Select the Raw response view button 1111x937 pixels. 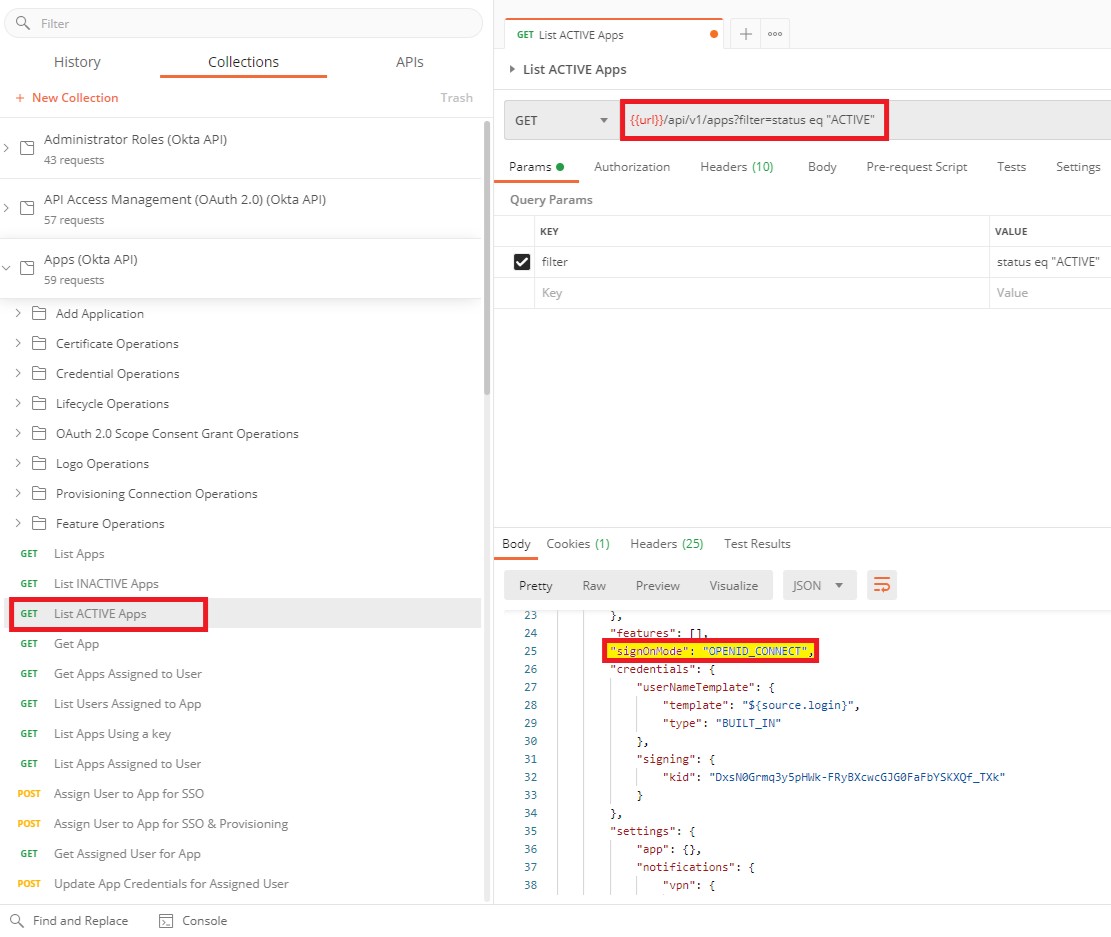tap(594, 585)
